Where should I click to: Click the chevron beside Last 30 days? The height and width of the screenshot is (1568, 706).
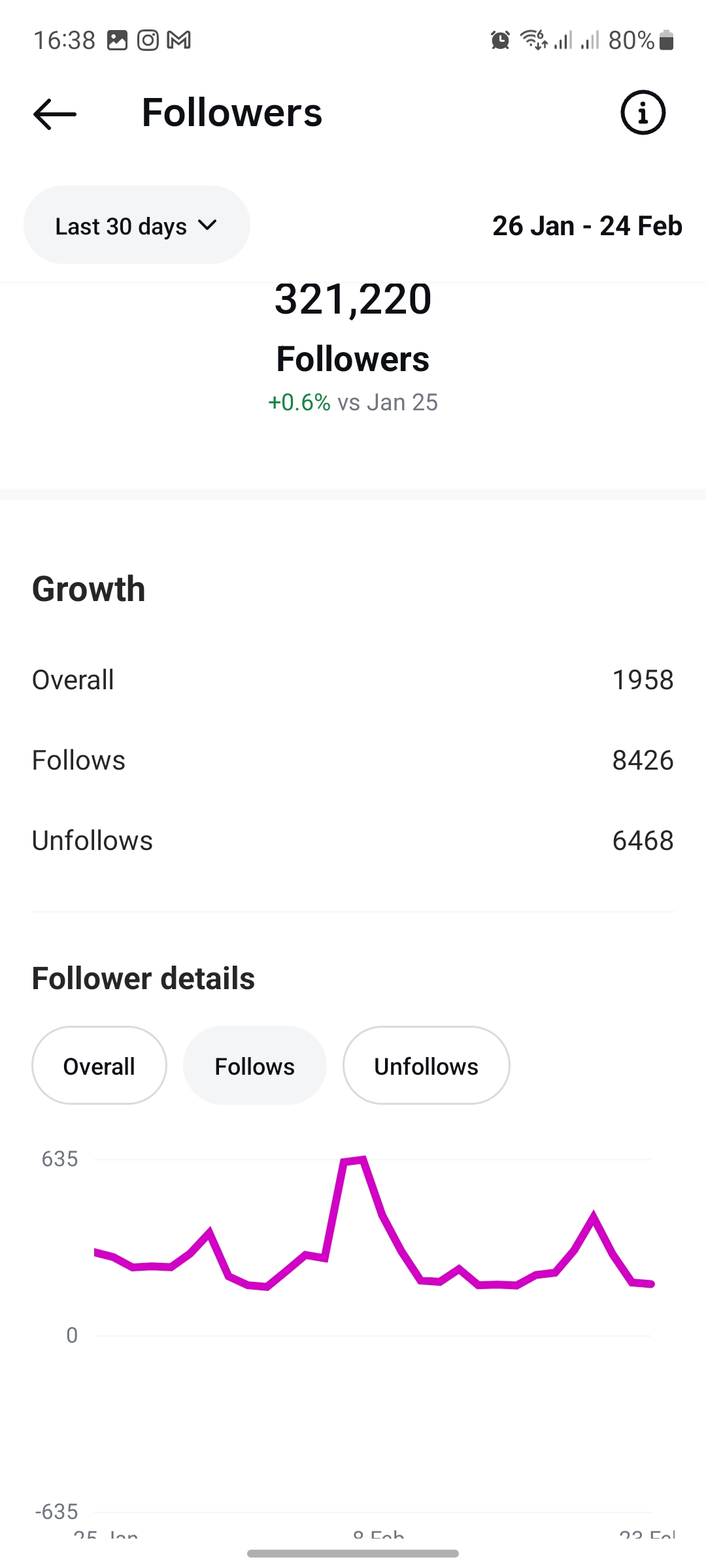[207, 225]
